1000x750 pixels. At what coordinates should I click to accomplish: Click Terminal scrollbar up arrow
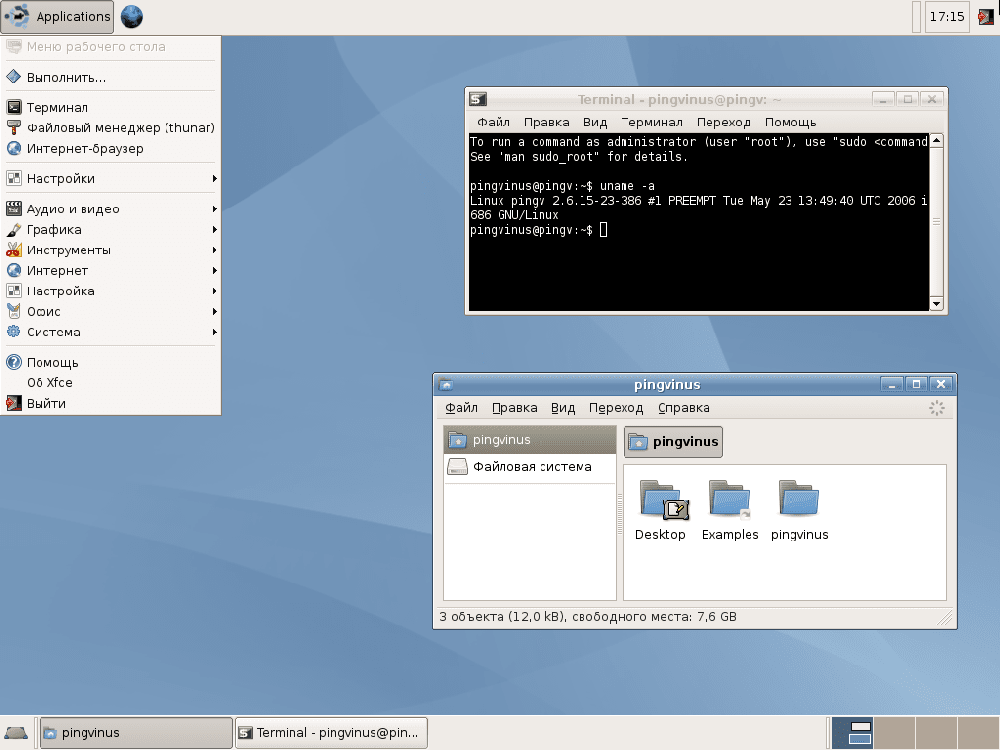[x=936, y=140]
